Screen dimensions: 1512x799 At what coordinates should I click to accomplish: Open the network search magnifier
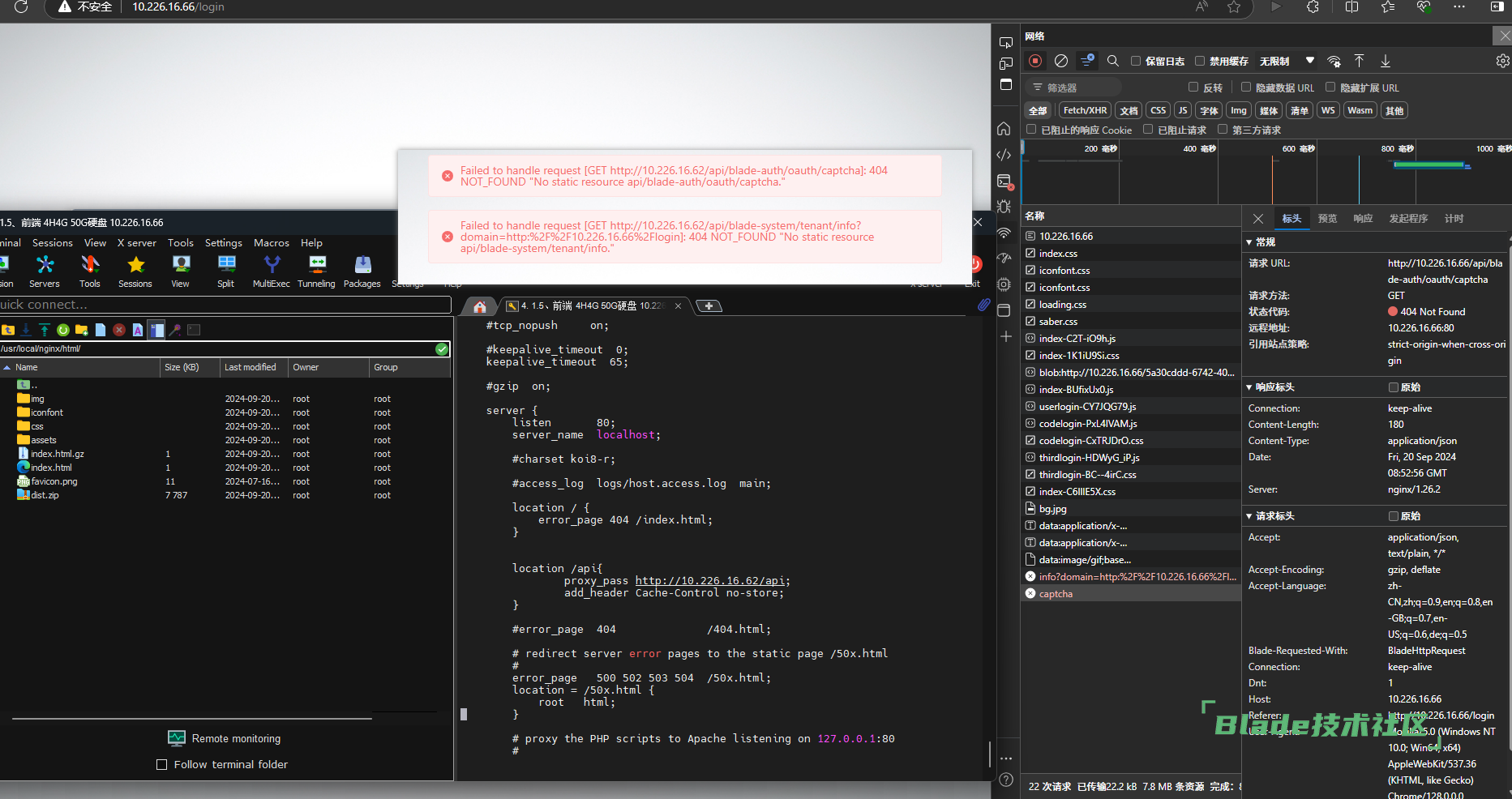point(1113,61)
